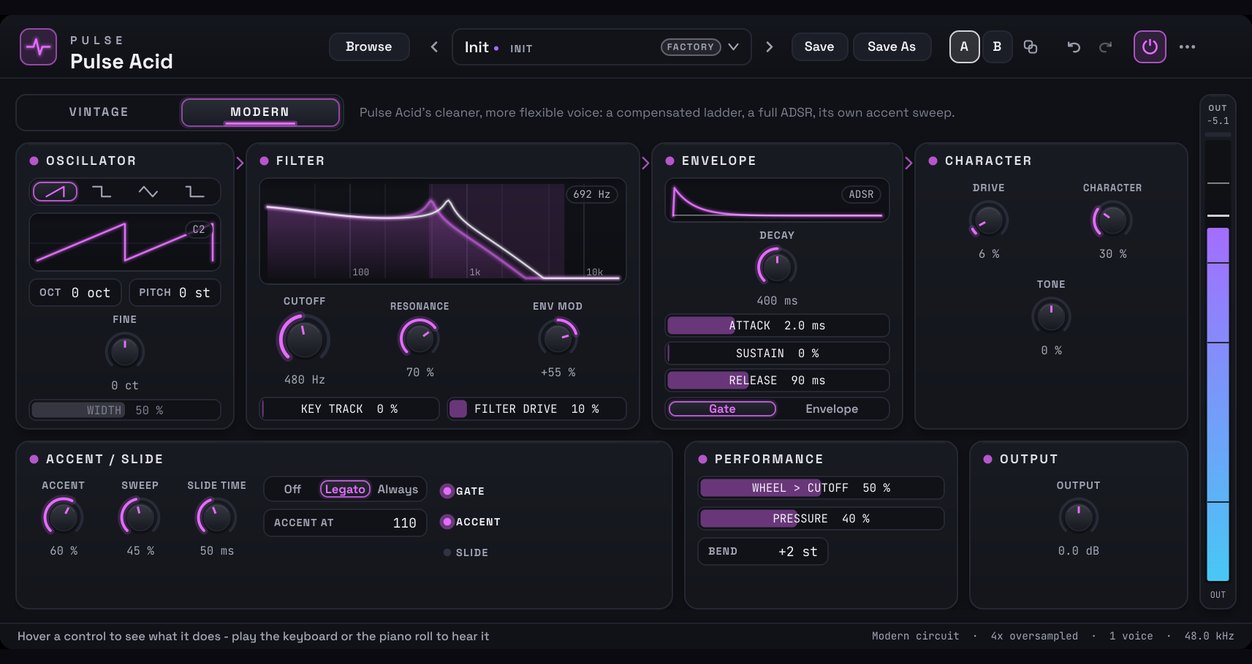Click the OUTPUT level knob
Screen dimensions: 1252x664
coord(1078,517)
